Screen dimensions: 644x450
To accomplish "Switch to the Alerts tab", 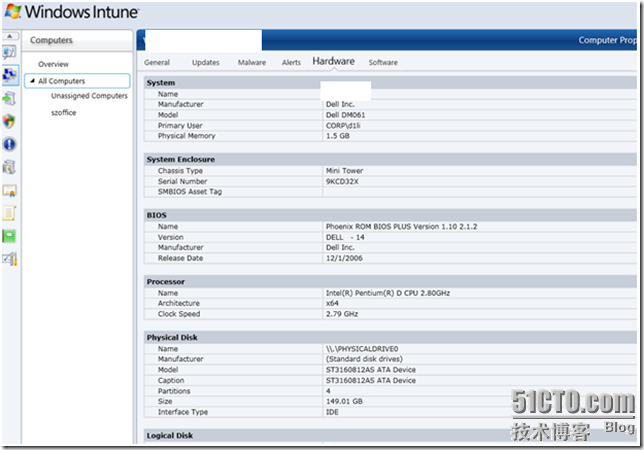I will click(291, 62).
